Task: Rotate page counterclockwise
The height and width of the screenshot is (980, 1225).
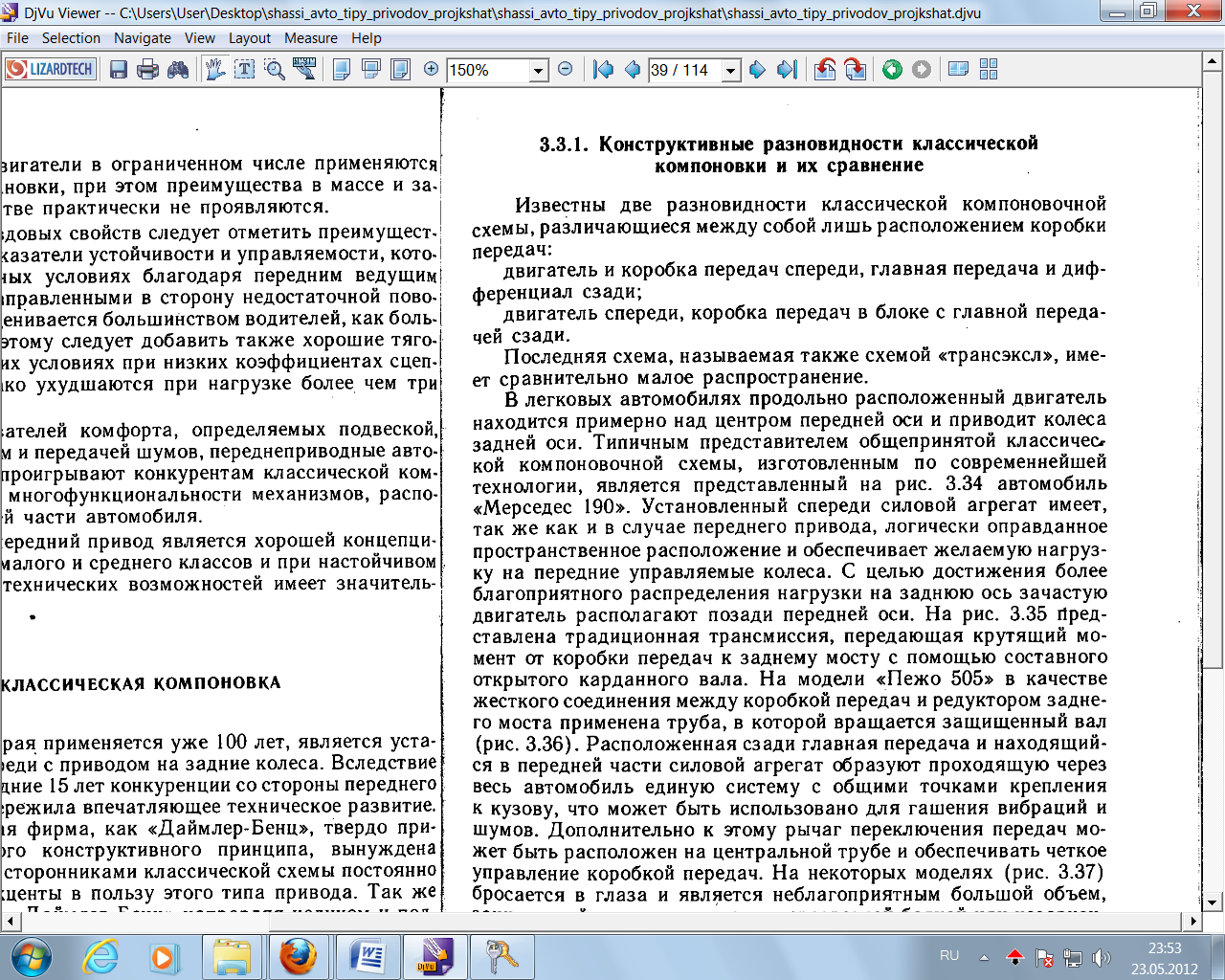Action: coord(825,70)
